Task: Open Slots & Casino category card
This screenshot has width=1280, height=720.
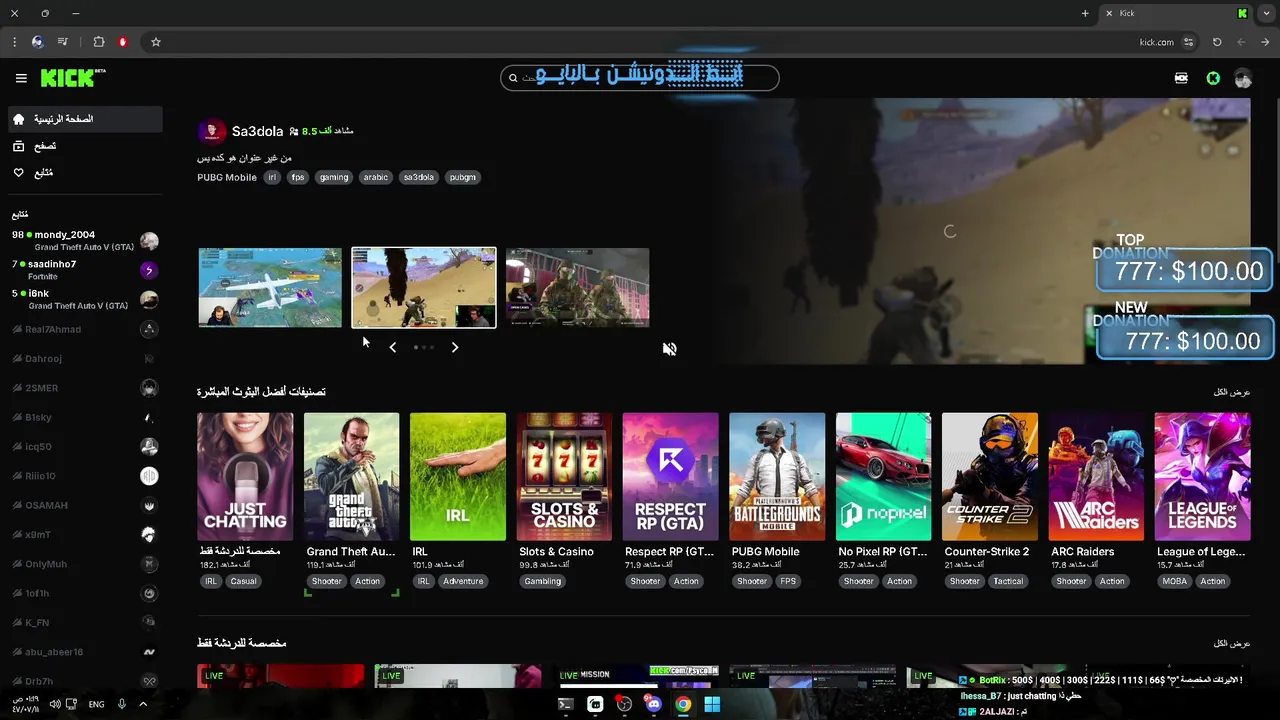Action: [564, 477]
